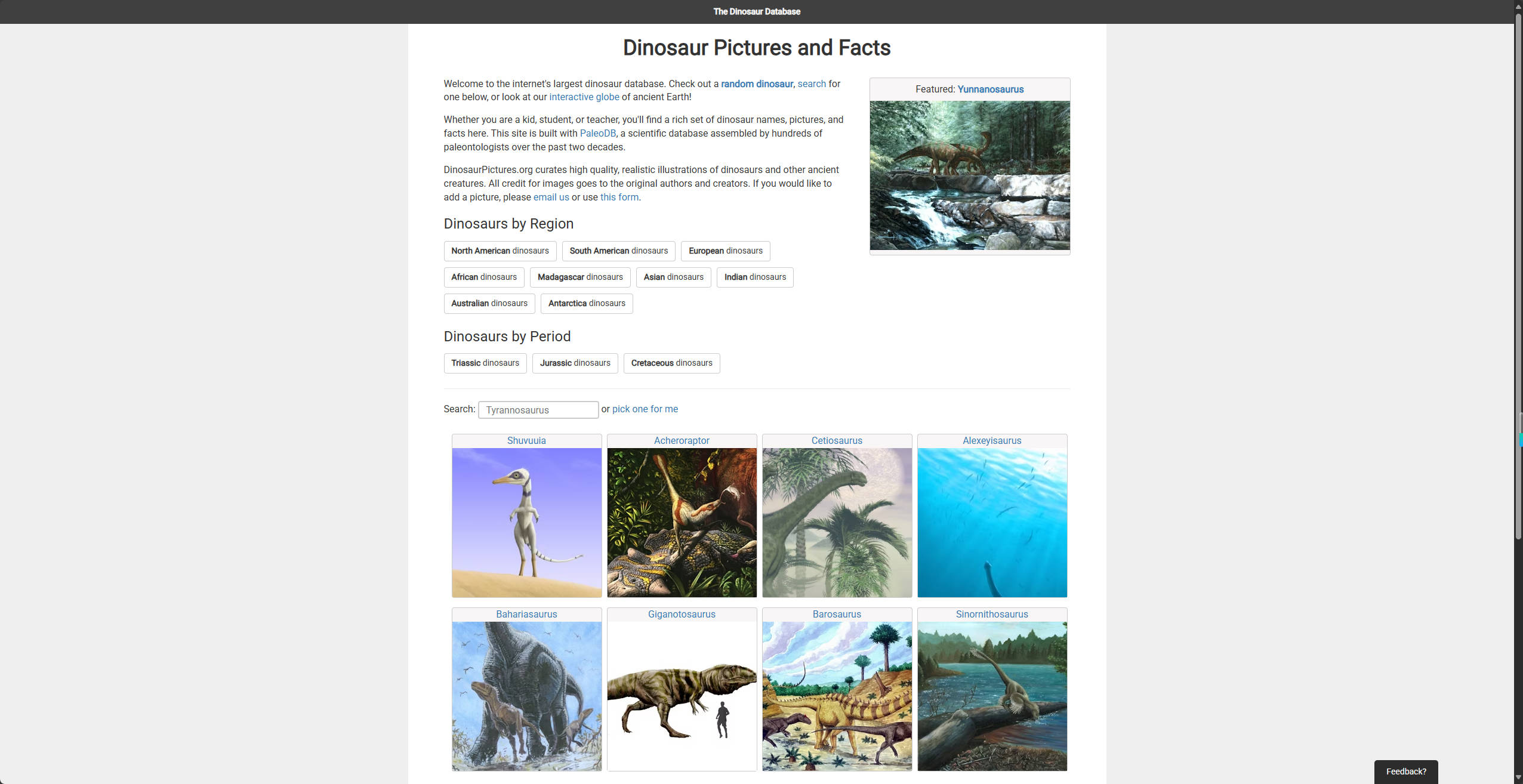Open this form to add a picture
Screen dimensions: 1523x784
pyautogui.click(x=619, y=197)
